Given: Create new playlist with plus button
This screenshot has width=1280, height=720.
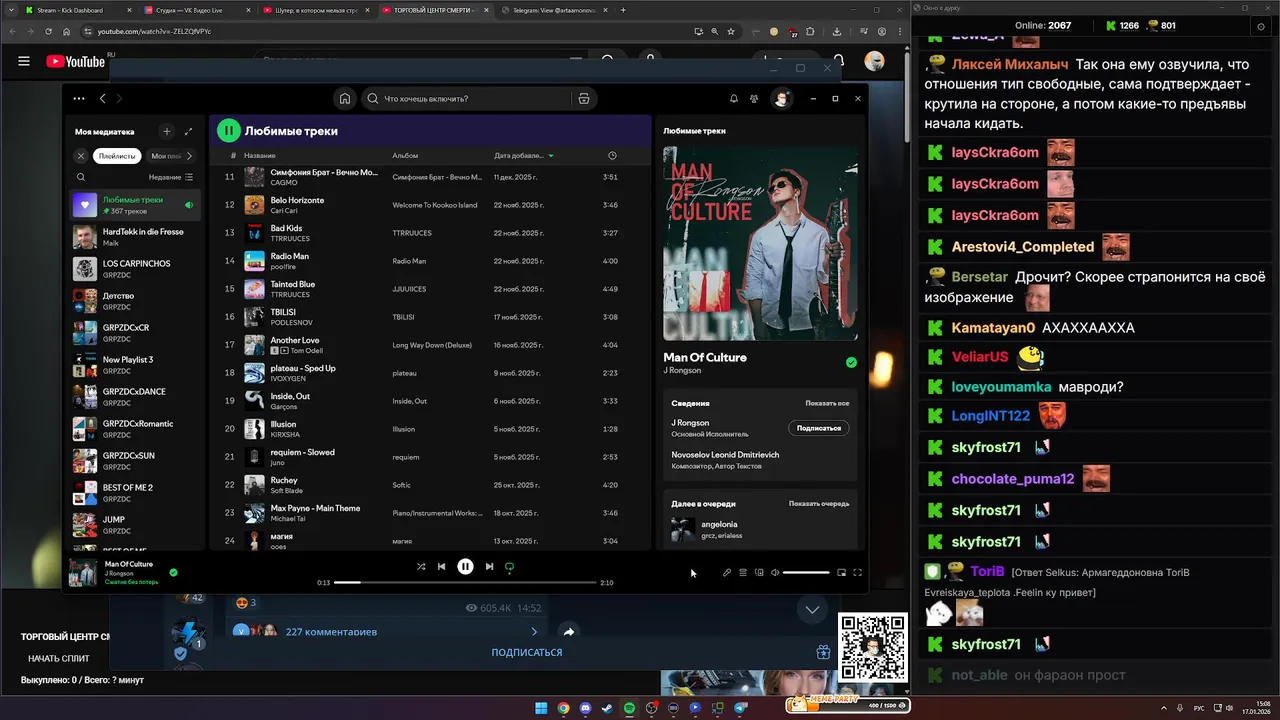Looking at the screenshot, I should (x=167, y=131).
